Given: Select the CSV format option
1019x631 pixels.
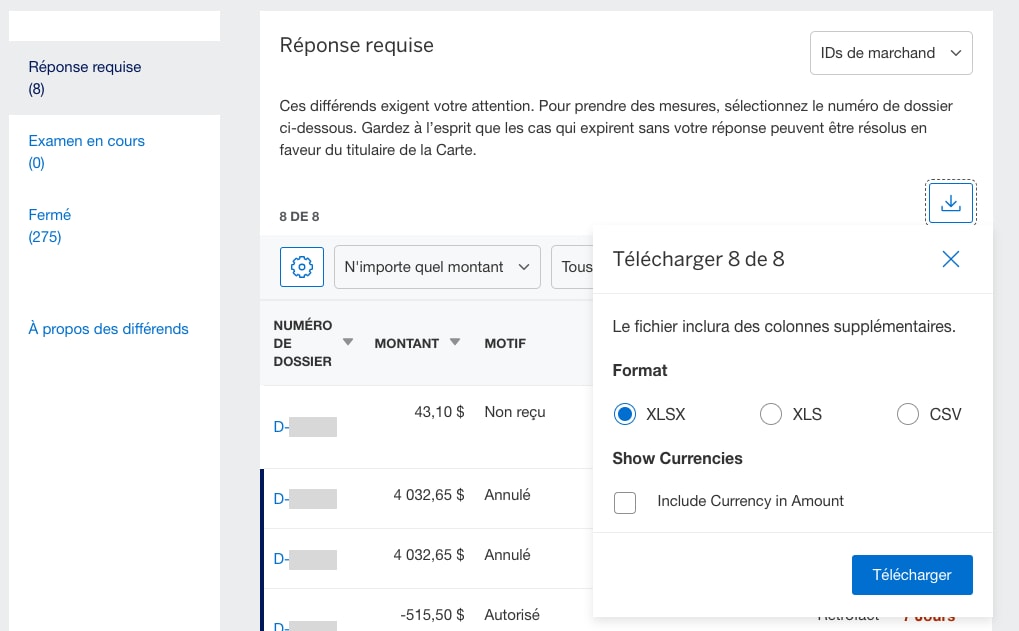Looking at the screenshot, I should click(908, 413).
